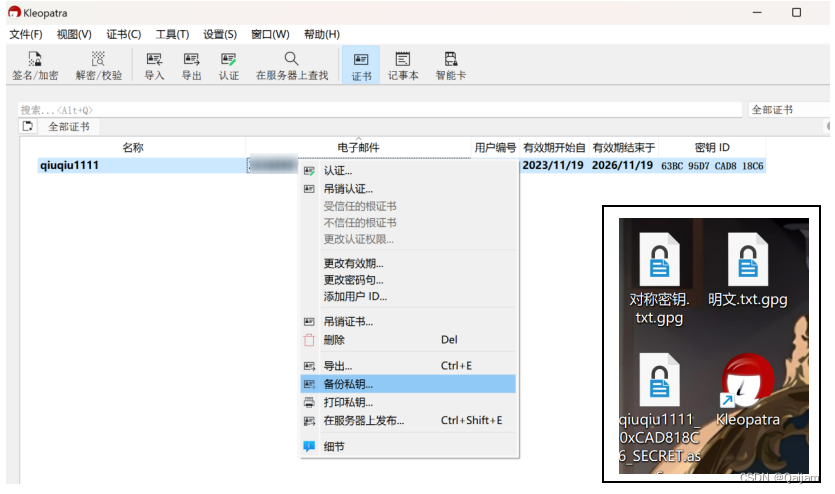This screenshot has width=835, height=494.
Task: Choose 吊销证书... in the context menu
Action: pos(408,322)
